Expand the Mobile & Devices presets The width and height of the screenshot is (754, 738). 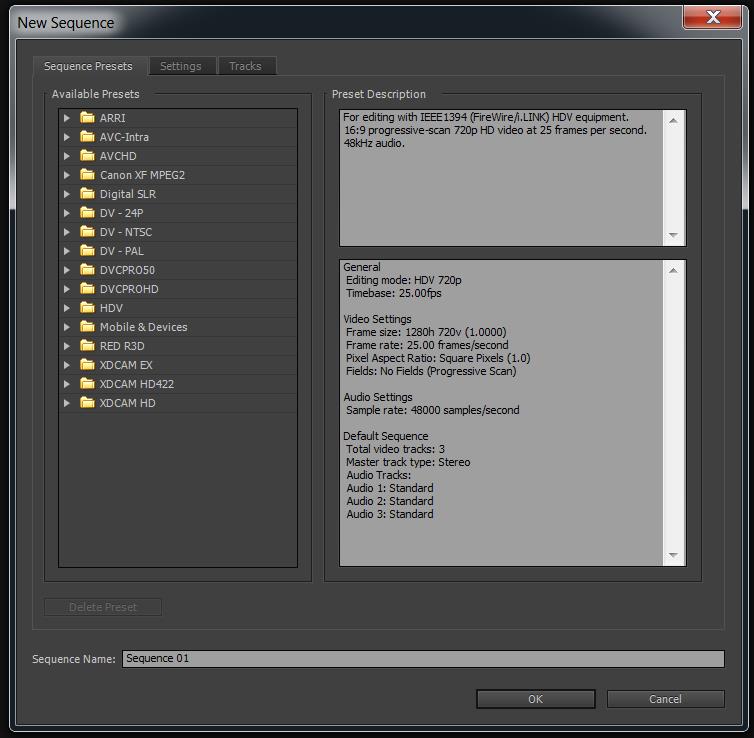67,327
